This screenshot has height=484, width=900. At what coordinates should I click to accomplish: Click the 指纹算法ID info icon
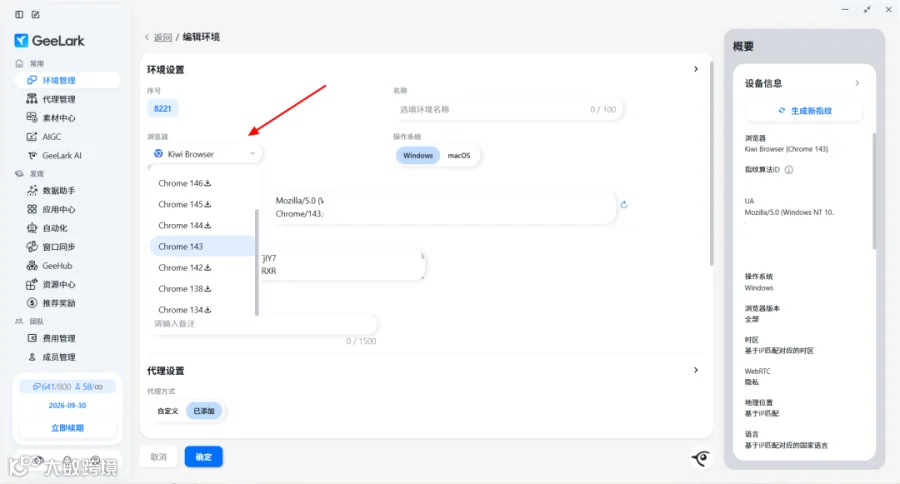click(789, 170)
